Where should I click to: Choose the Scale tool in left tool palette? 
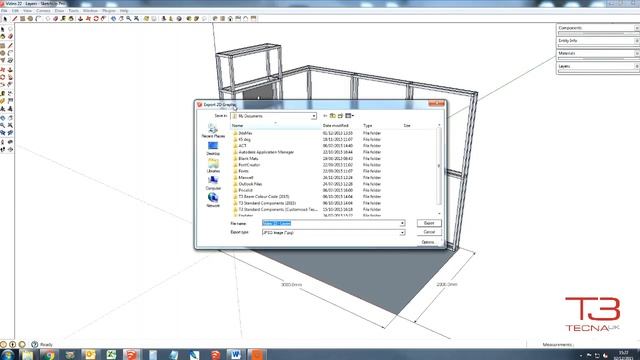point(3,84)
